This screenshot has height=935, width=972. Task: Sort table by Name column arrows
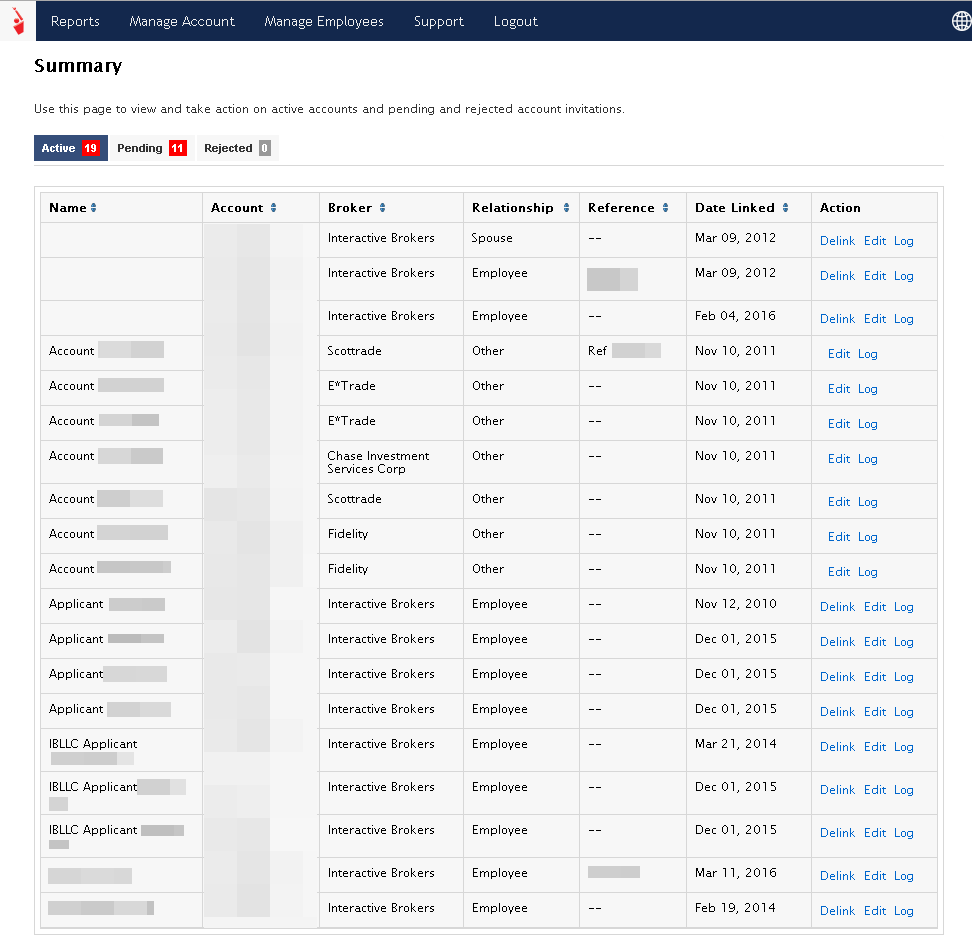(94, 208)
